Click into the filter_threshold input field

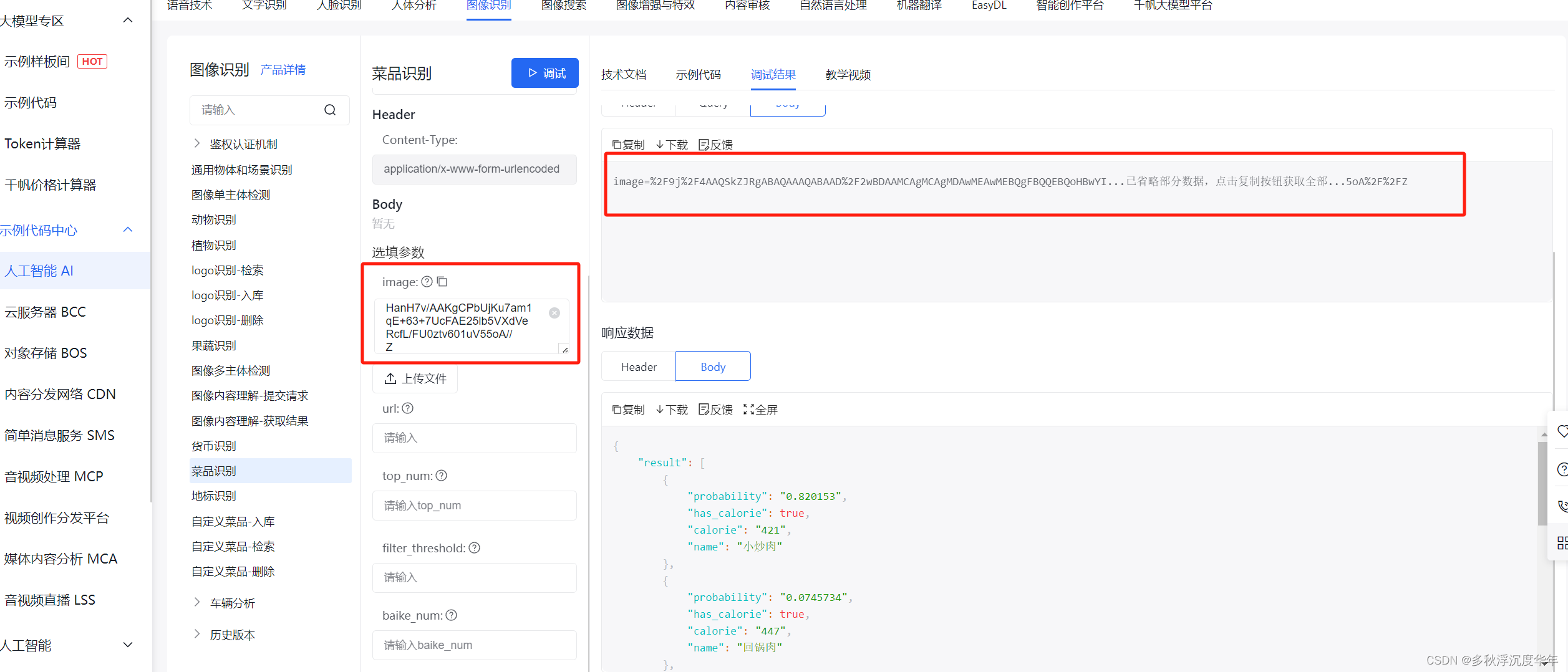(x=475, y=577)
